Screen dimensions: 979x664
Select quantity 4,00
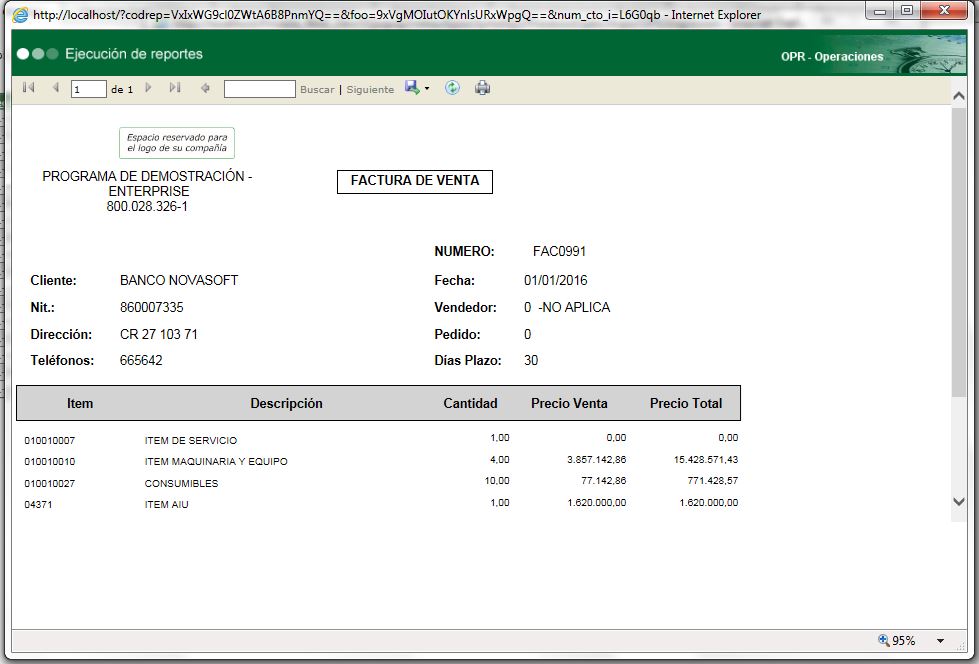tap(499, 460)
